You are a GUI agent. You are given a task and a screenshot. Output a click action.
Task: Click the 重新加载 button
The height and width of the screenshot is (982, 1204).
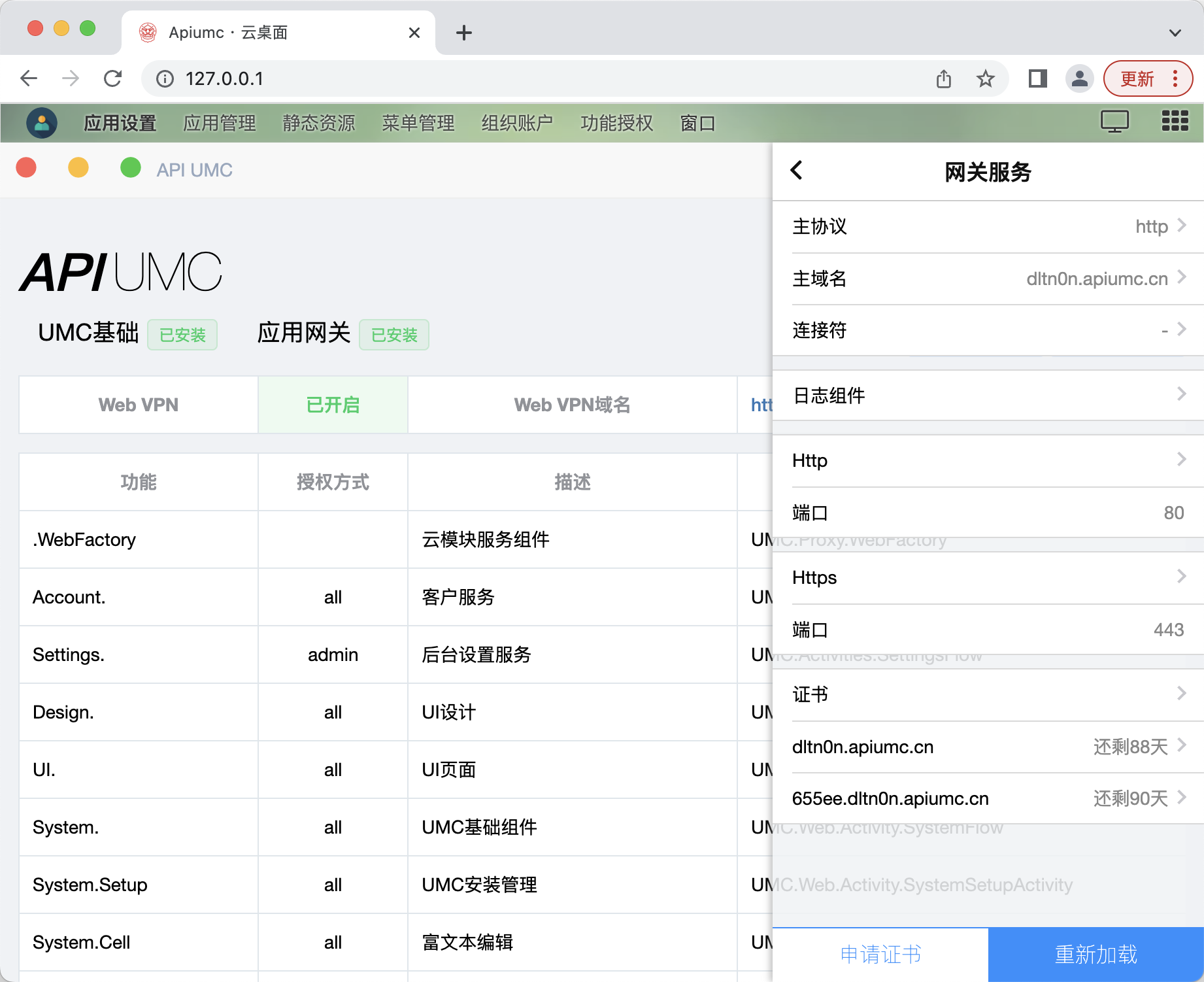pos(1096,955)
